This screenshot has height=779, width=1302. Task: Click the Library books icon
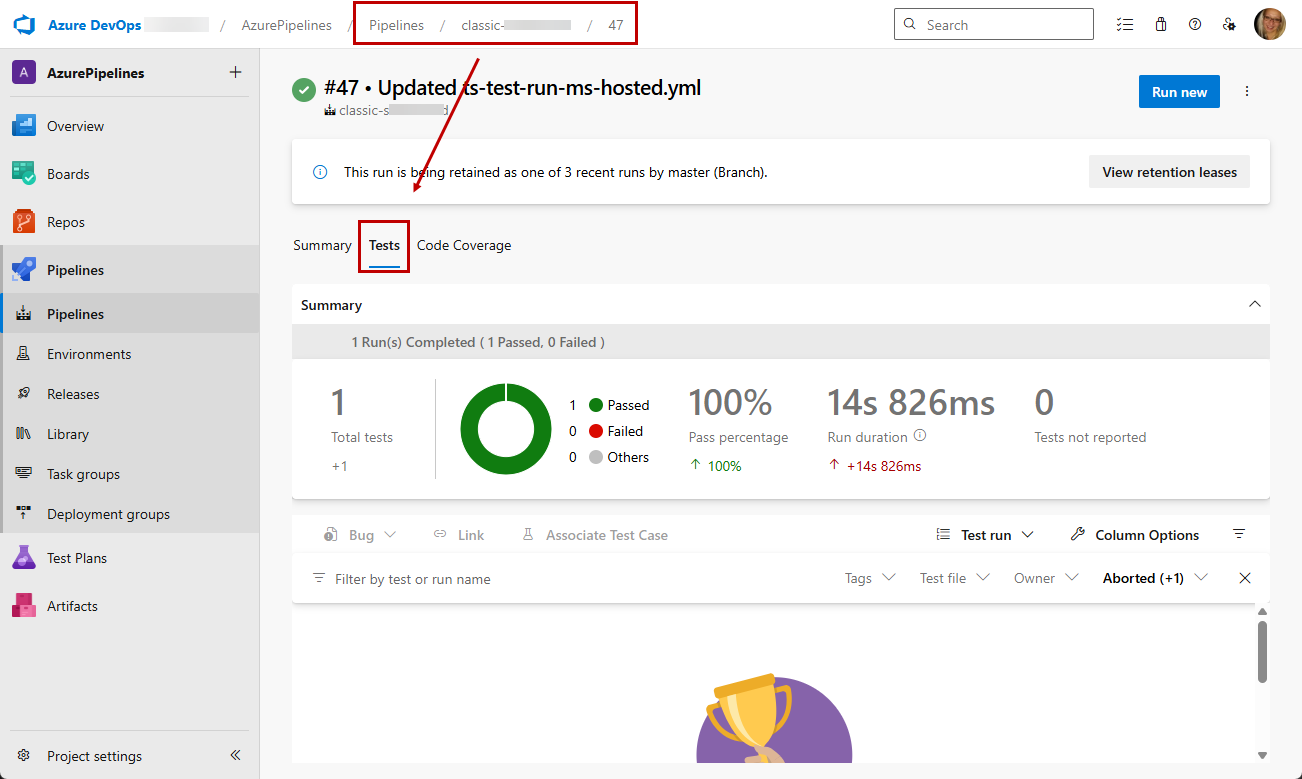(x=24, y=434)
